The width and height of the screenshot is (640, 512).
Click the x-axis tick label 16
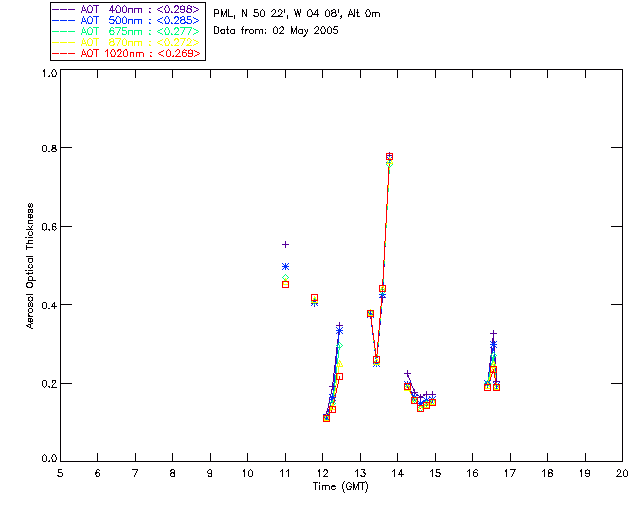(x=472, y=473)
